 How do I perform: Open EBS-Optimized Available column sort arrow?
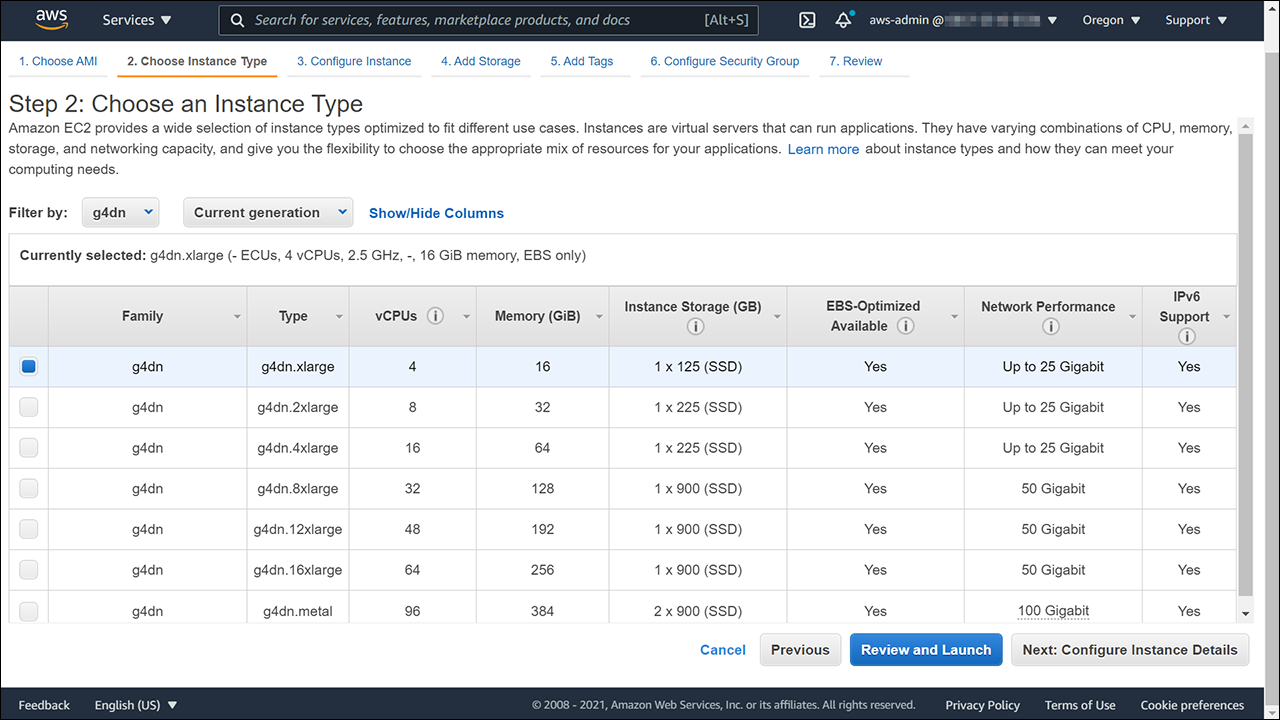(954, 317)
